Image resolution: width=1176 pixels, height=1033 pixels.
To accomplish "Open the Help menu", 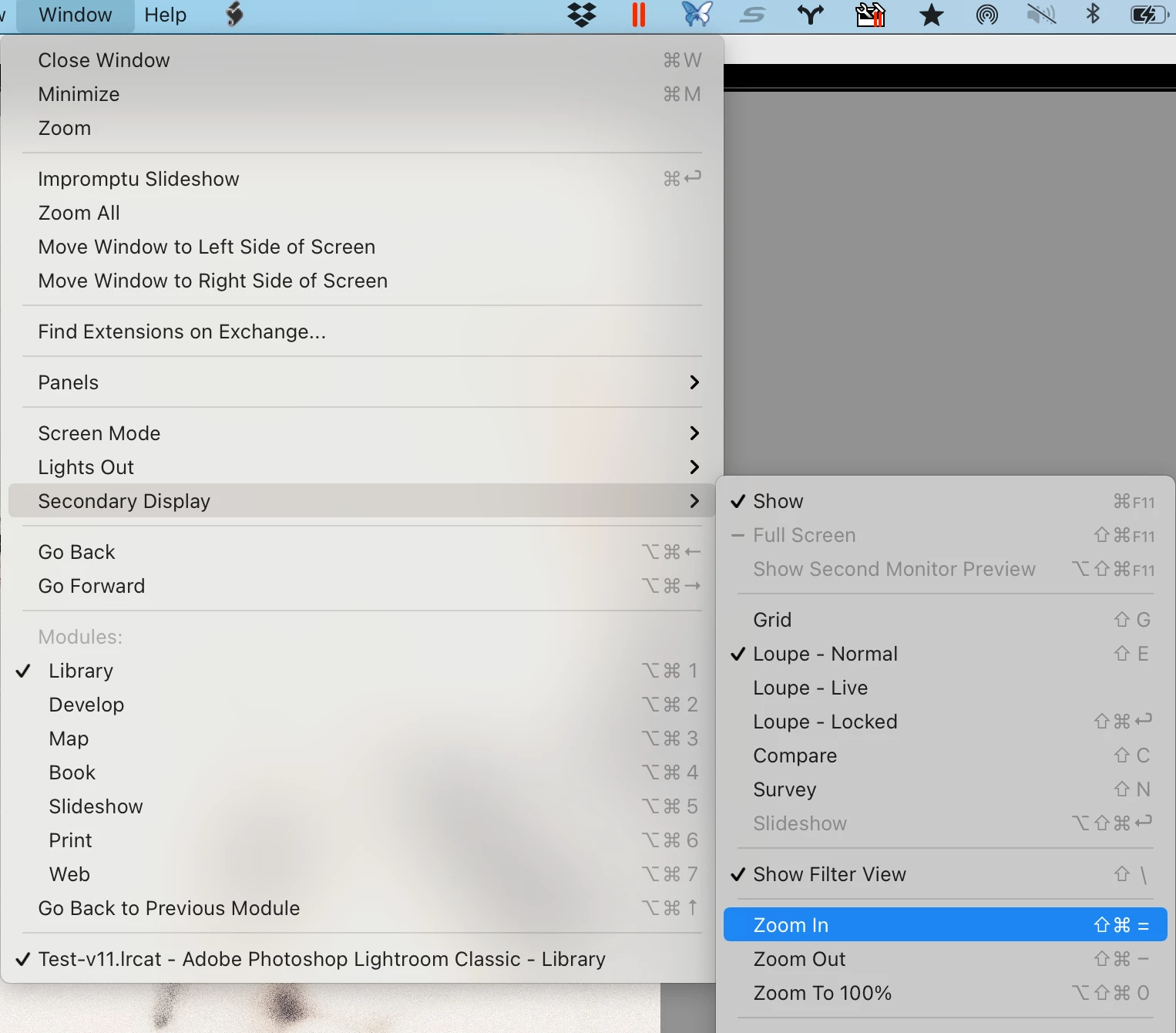I will pyautogui.click(x=166, y=15).
